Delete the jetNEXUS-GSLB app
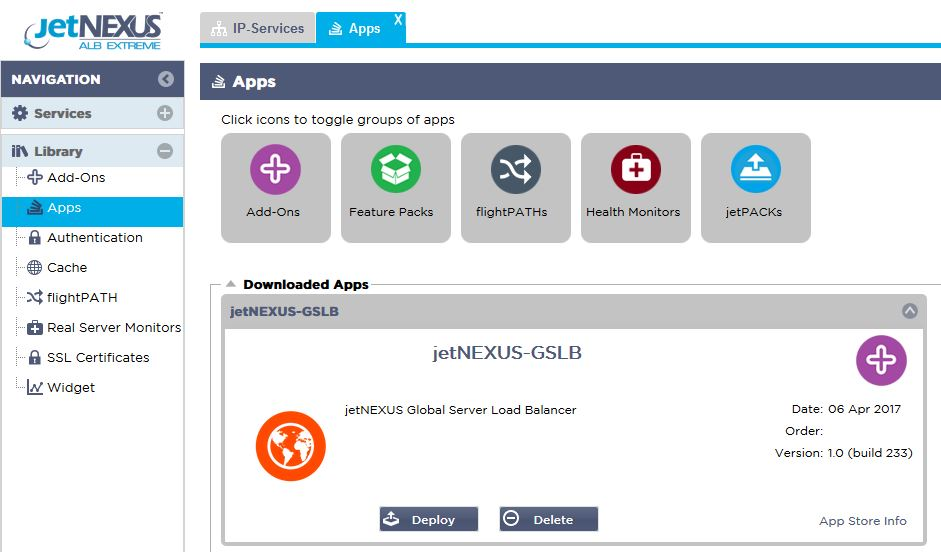The image size is (941, 552). [x=549, y=519]
